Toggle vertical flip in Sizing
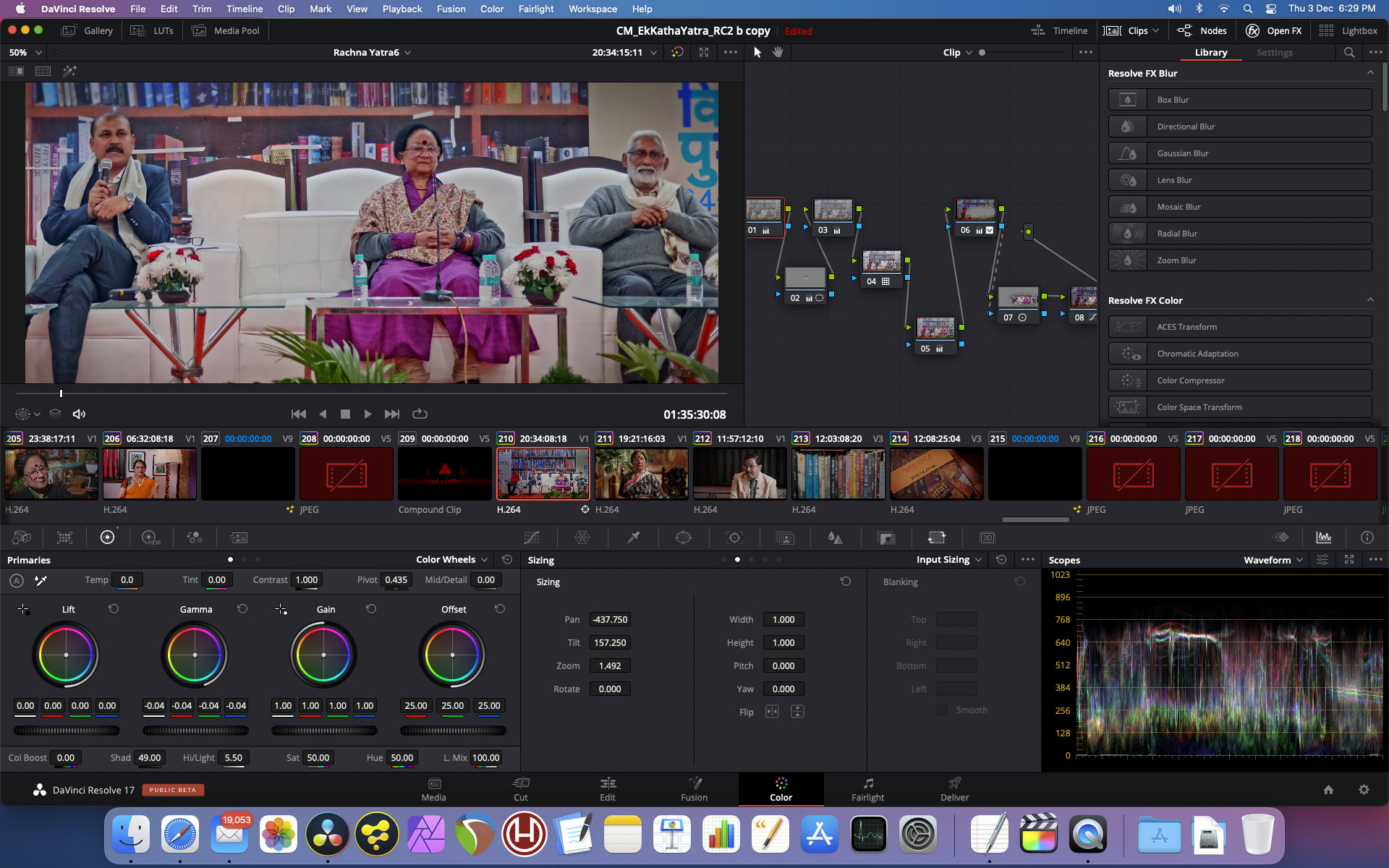 pos(797,712)
